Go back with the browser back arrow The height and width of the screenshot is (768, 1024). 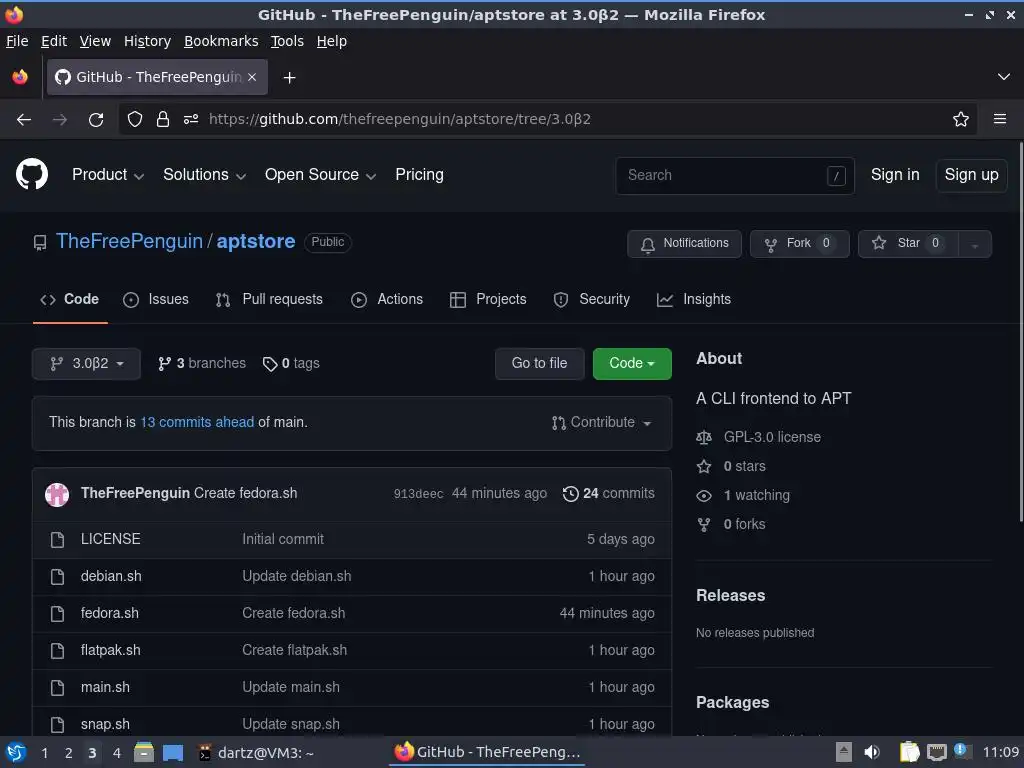click(24, 120)
